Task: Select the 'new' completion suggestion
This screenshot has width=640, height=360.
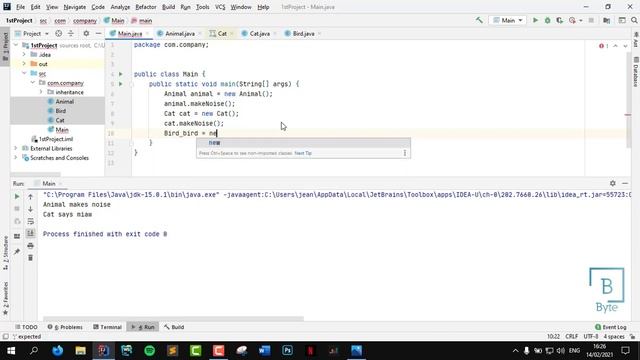Action: (303, 142)
